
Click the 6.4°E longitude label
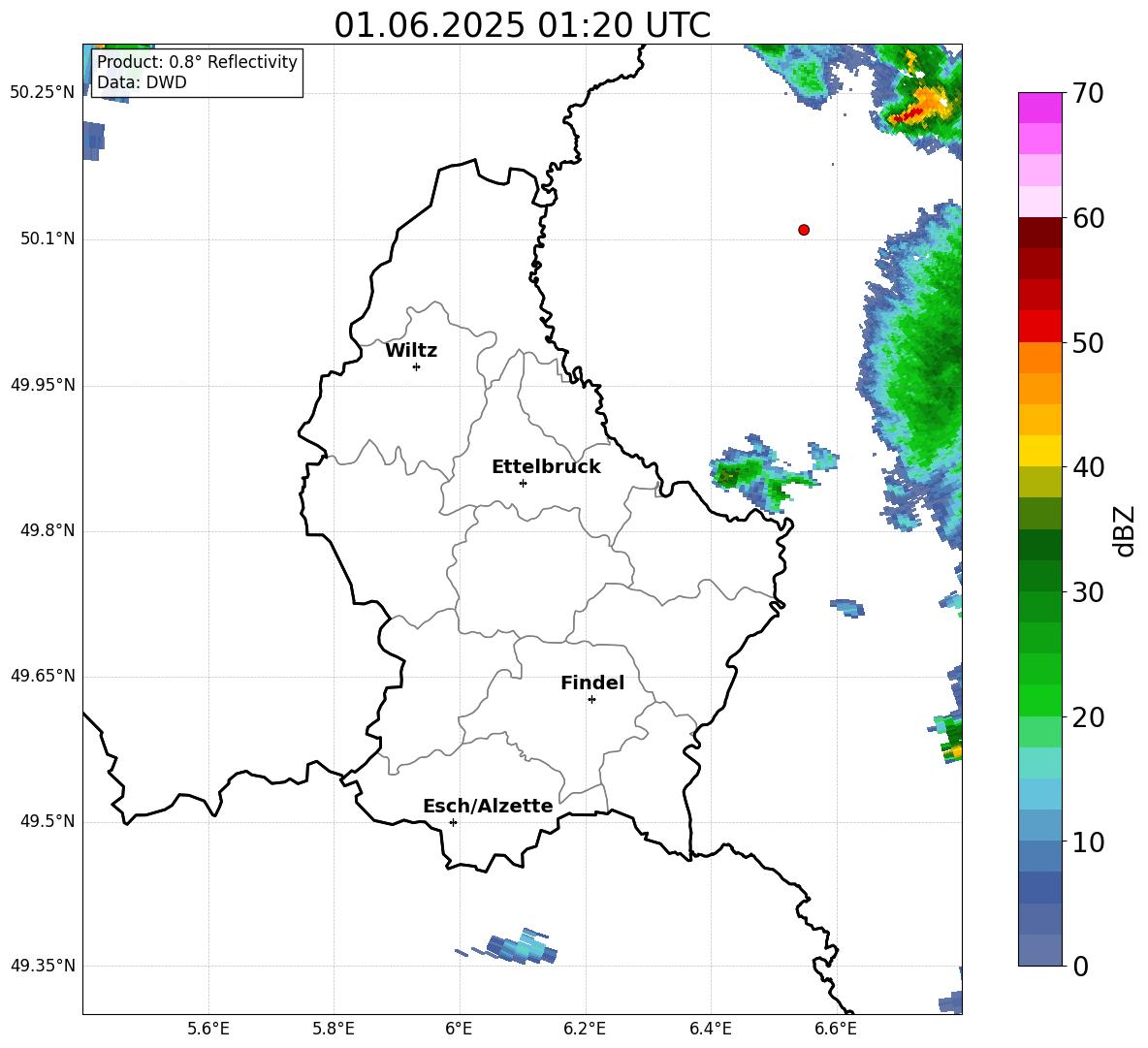710,1029
